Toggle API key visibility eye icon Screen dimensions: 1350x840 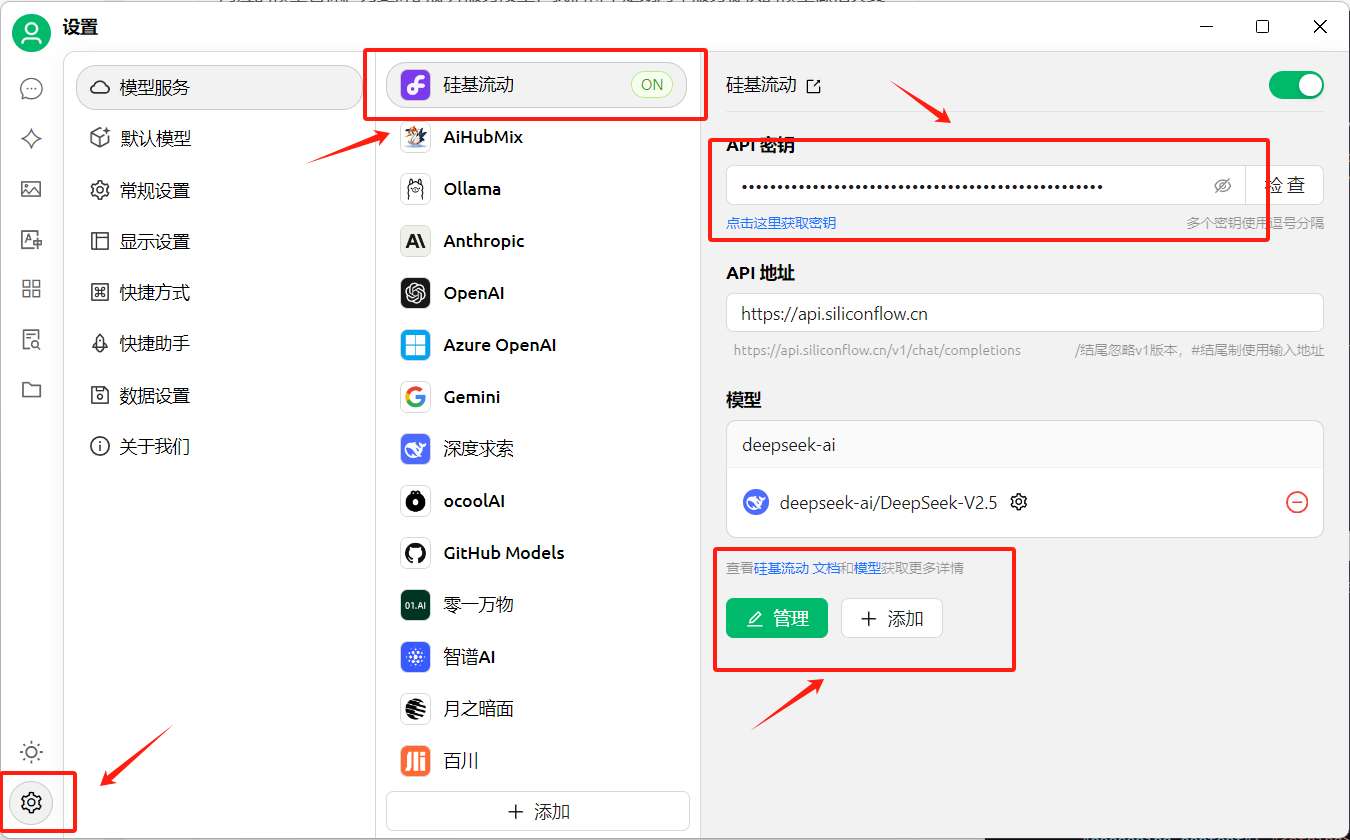pos(1222,186)
